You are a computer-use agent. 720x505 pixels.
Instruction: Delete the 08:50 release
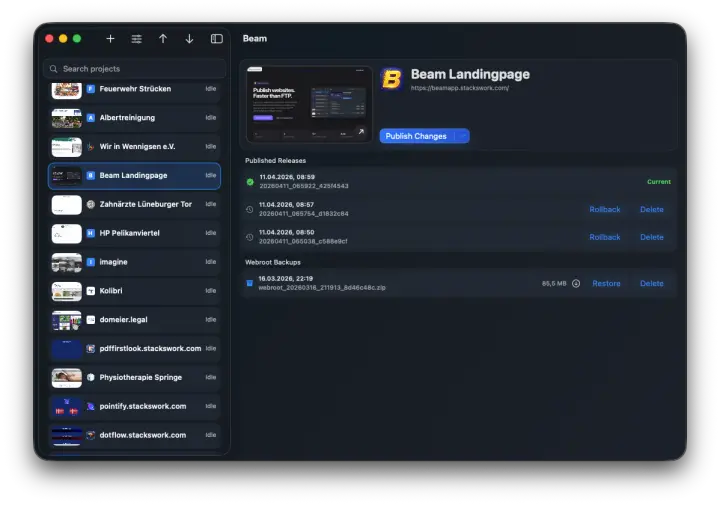[x=652, y=237]
